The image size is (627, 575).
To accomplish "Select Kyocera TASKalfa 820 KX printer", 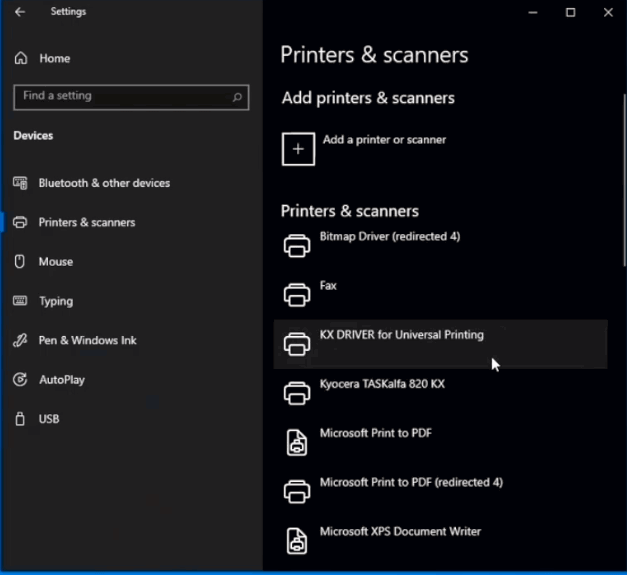I will click(x=441, y=393).
